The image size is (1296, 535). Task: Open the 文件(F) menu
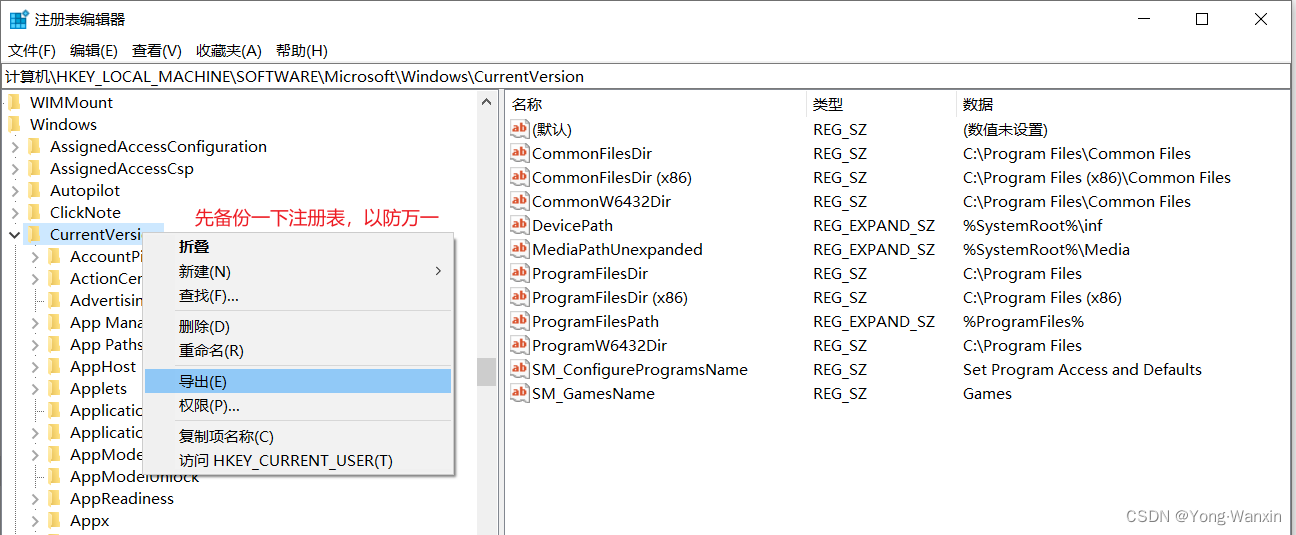[32, 50]
